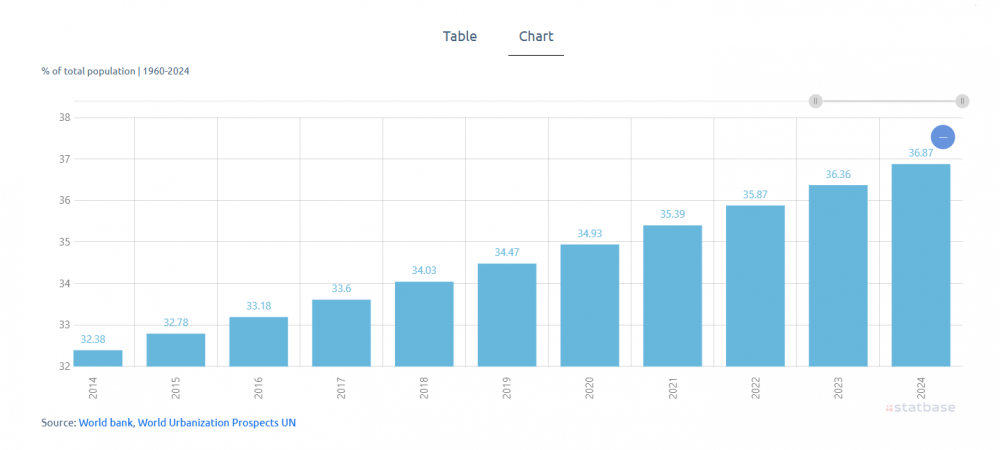Switch to the Table tab
This screenshot has width=1000, height=450.
pyautogui.click(x=460, y=37)
